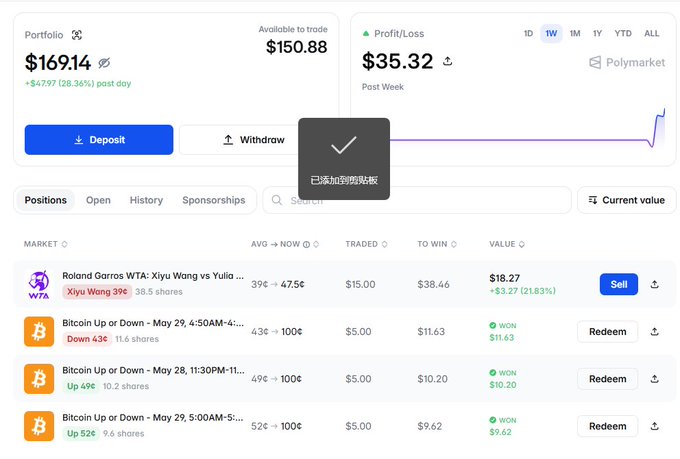680x459 pixels.
Task: Click the info icon beside AVG → NOW
Action: [306, 245]
